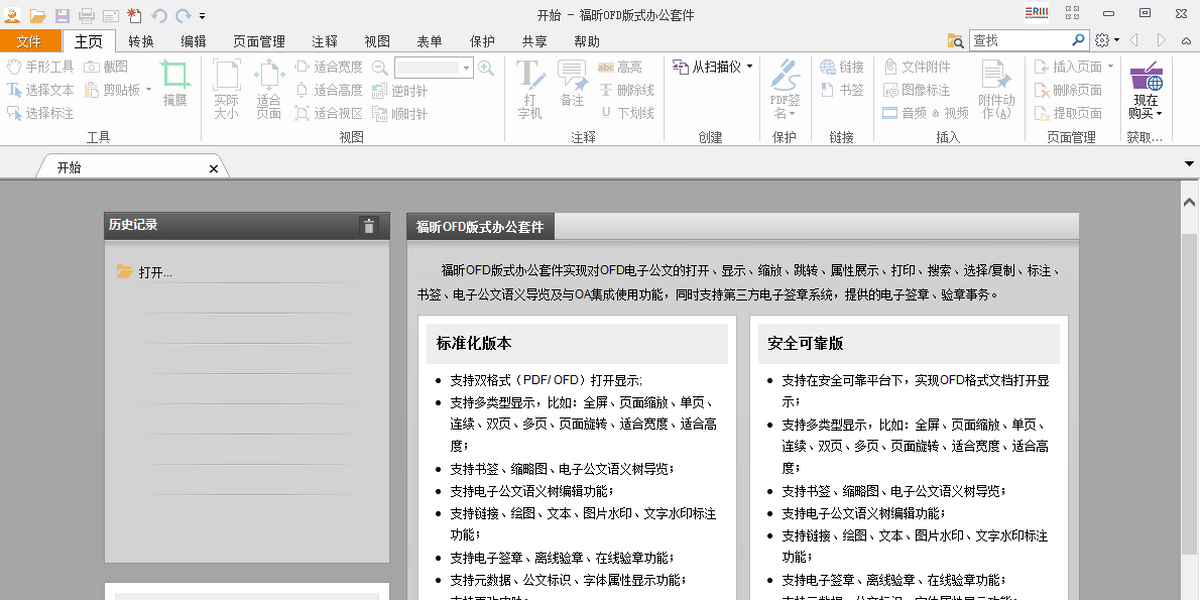
Task: Click the zoom out magnifier icon
Action: 380,68
